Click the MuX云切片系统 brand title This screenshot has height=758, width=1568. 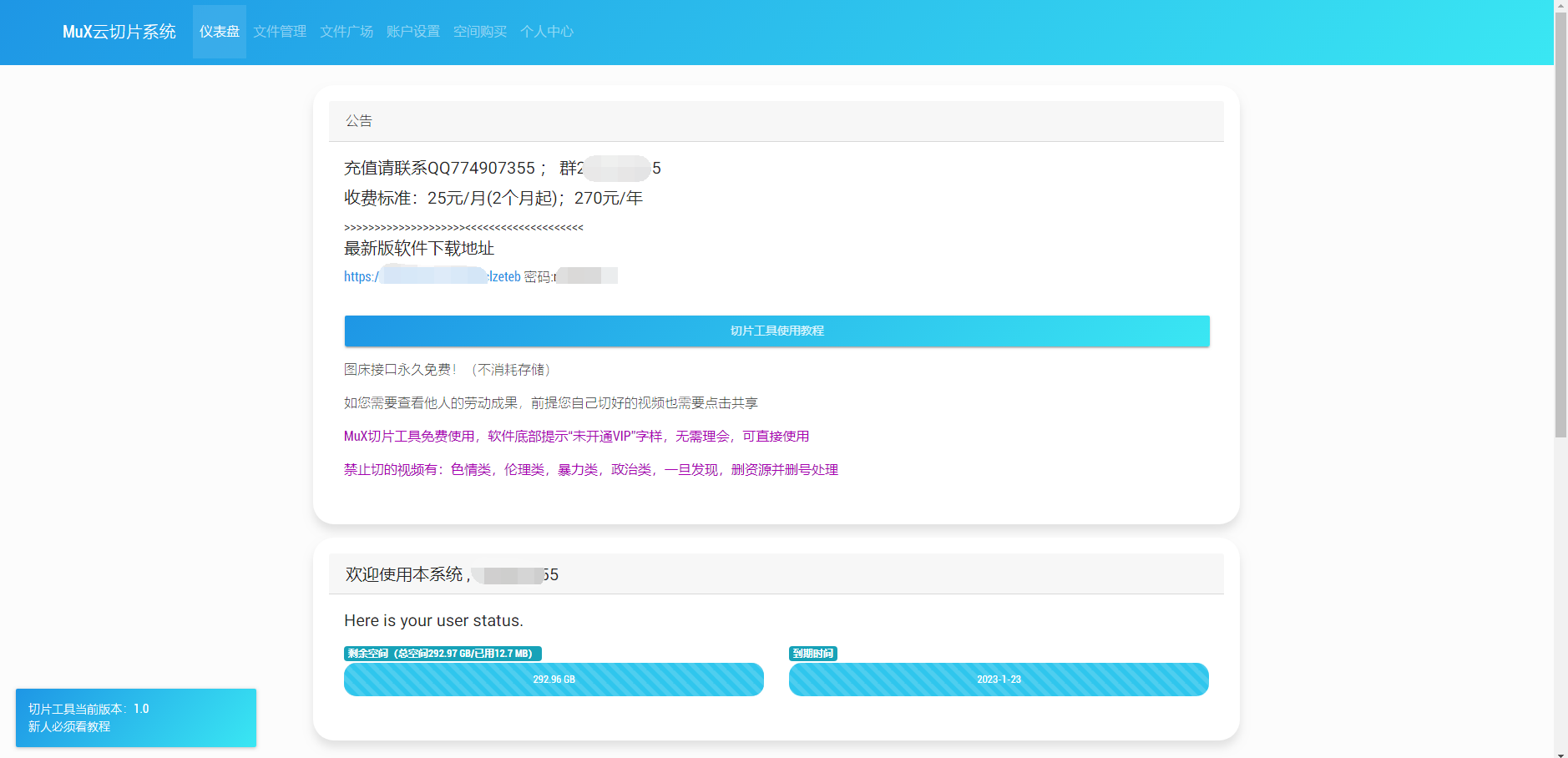[x=119, y=32]
